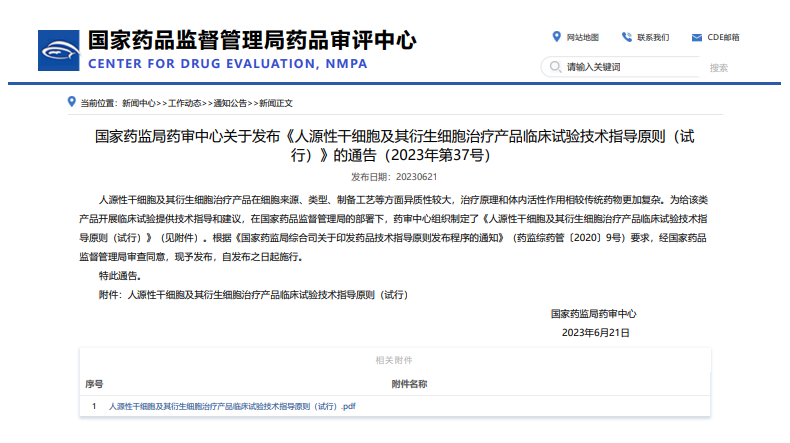Image resolution: width=790 pixels, height=443 pixels.
Task: Go to 新闻中心 in the breadcrumb
Action: [x=138, y=103]
